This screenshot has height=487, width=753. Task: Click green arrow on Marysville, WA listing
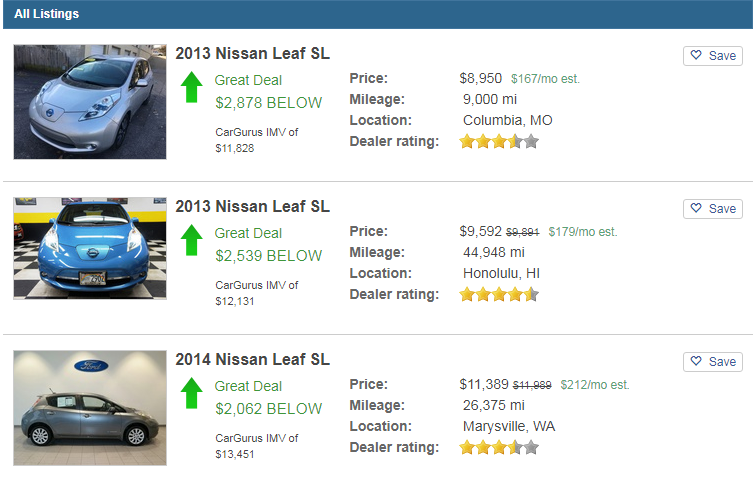coord(191,394)
